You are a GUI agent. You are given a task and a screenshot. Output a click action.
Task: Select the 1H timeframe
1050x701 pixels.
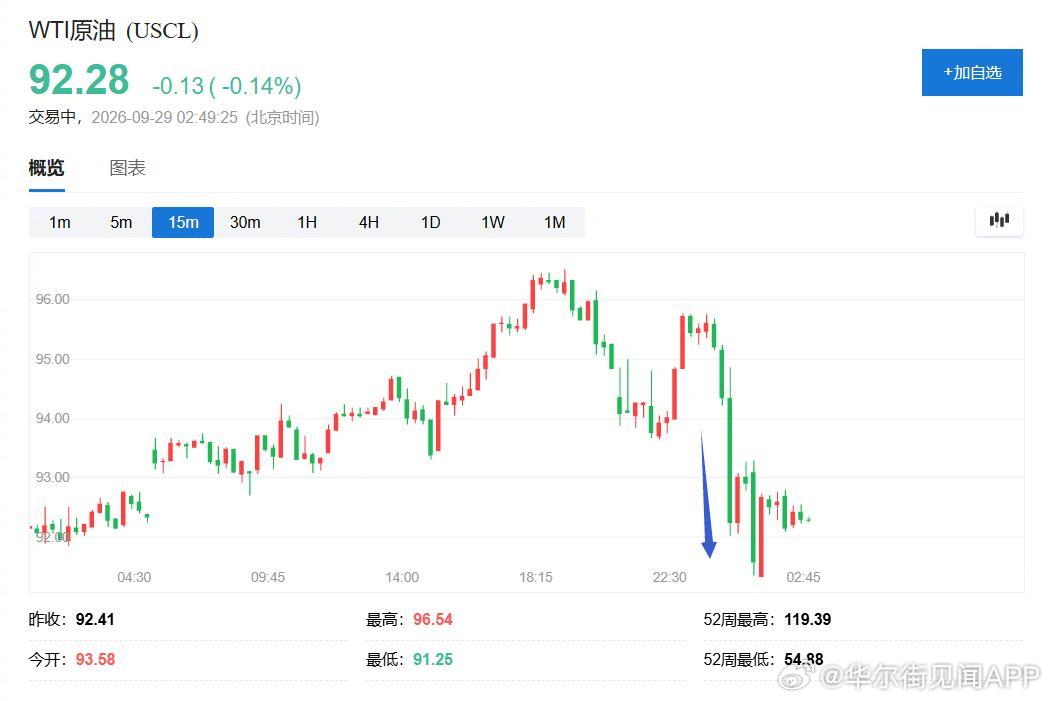[x=307, y=222]
